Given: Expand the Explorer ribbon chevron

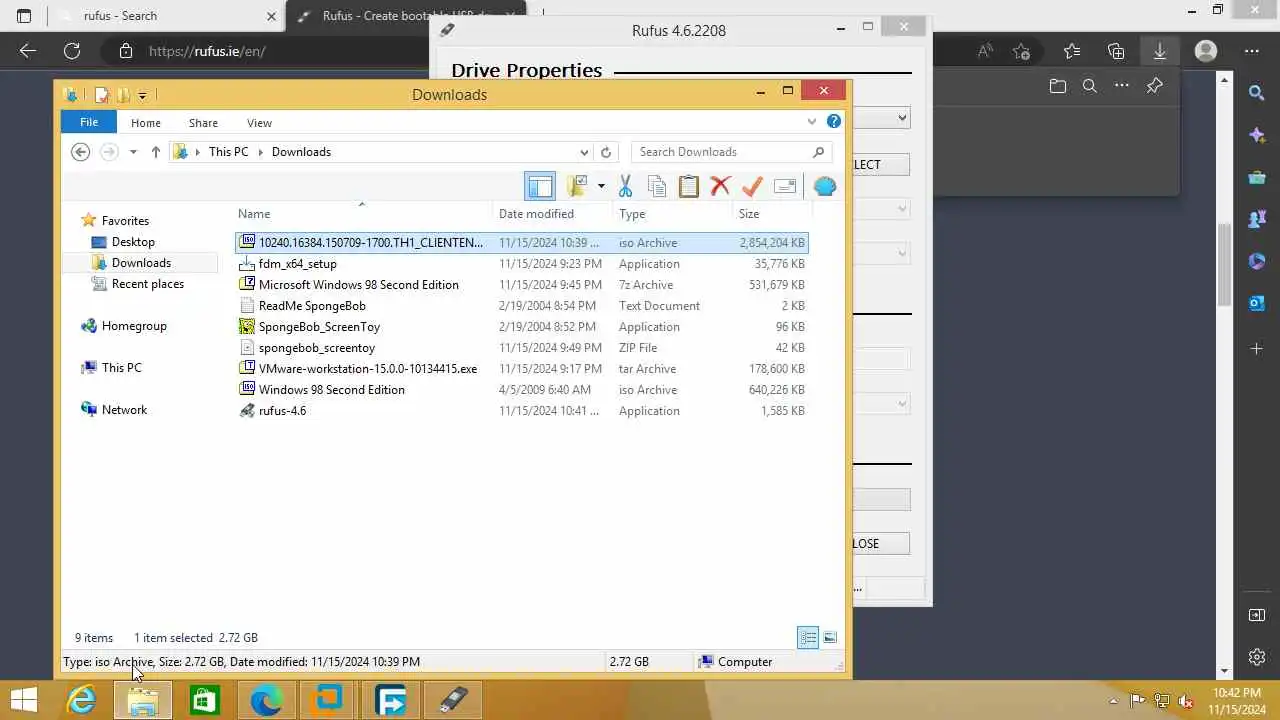Looking at the screenshot, I should tap(812, 121).
